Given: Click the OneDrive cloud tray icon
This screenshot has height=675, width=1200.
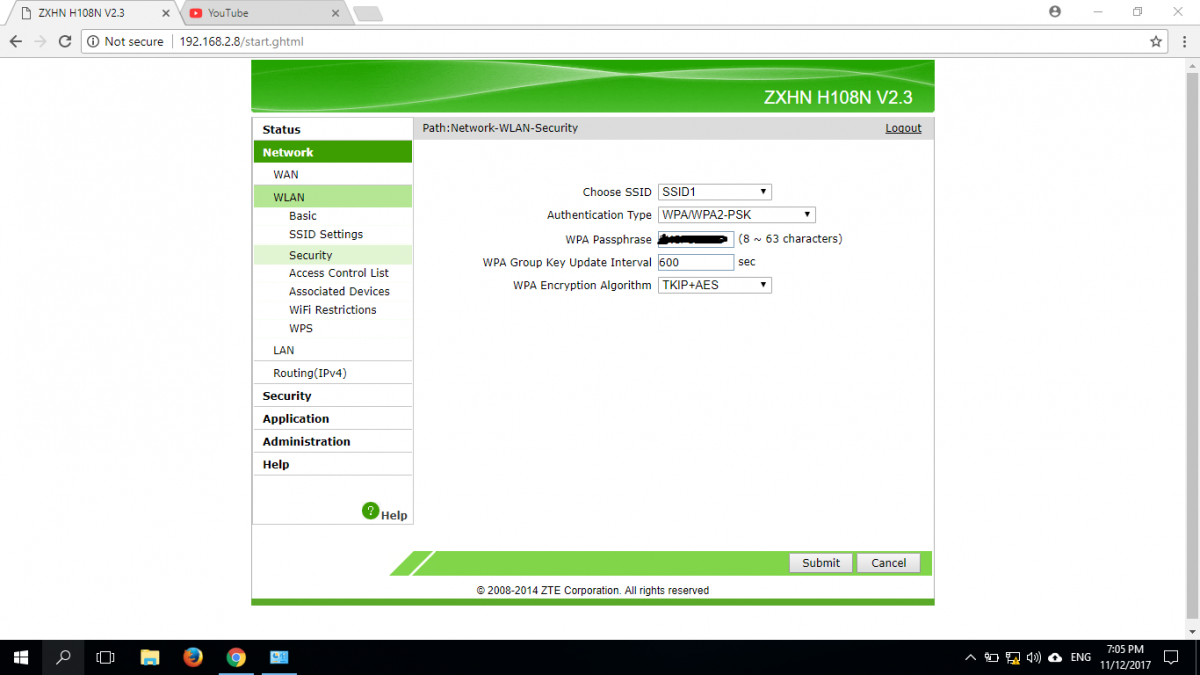Looking at the screenshot, I should tap(1055, 658).
